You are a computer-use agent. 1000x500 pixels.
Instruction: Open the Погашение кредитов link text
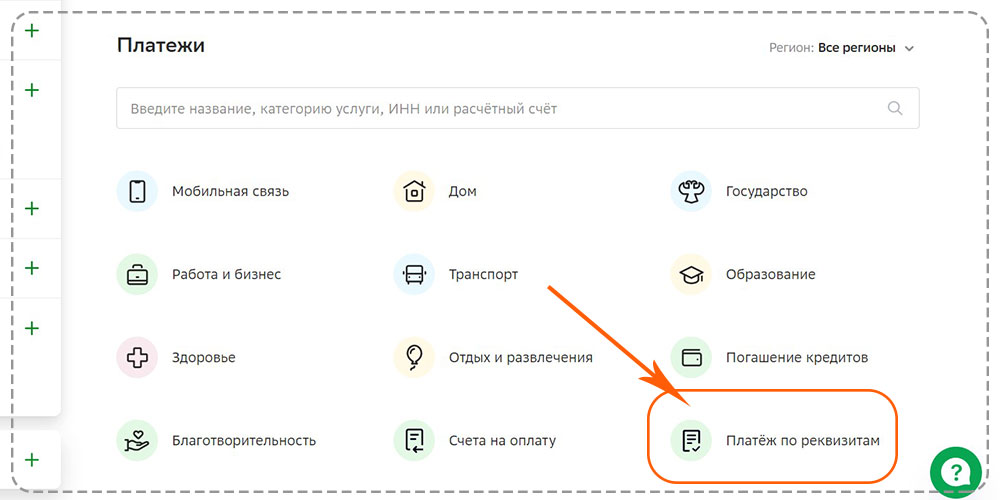pos(797,357)
